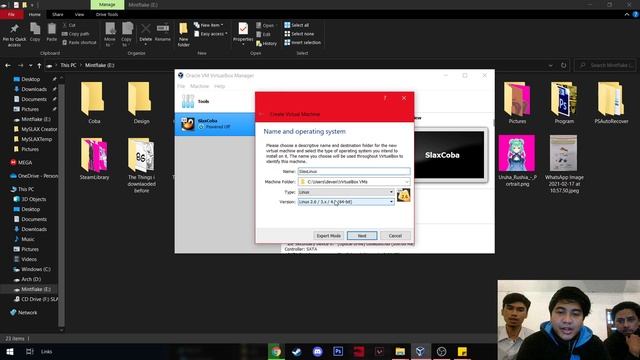Select the SlaxCoba virtual machine
This screenshot has width=640, height=360.
point(215,124)
